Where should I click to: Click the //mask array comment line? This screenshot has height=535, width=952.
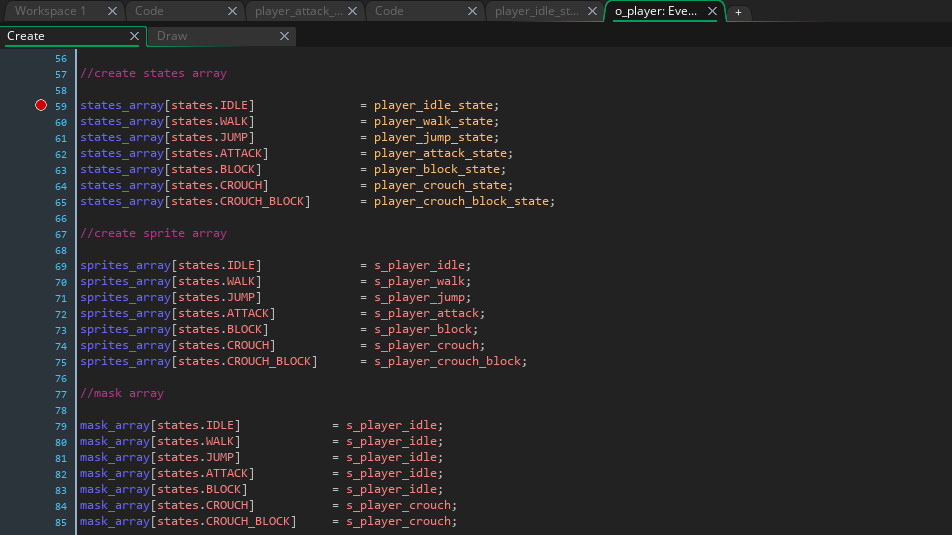[x=121, y=393]
